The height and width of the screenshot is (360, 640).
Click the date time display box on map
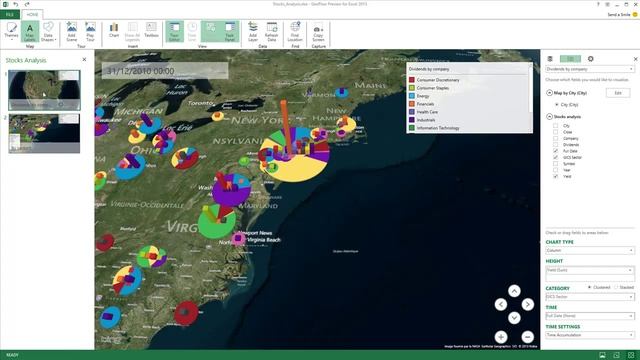[165, 71]
